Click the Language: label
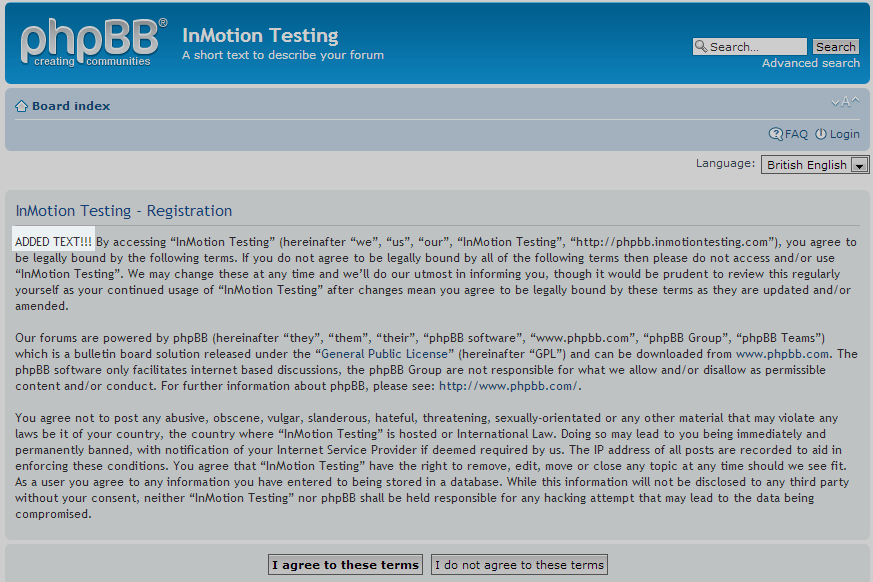This screenshot has height=582, width=873. click(725, 163)
